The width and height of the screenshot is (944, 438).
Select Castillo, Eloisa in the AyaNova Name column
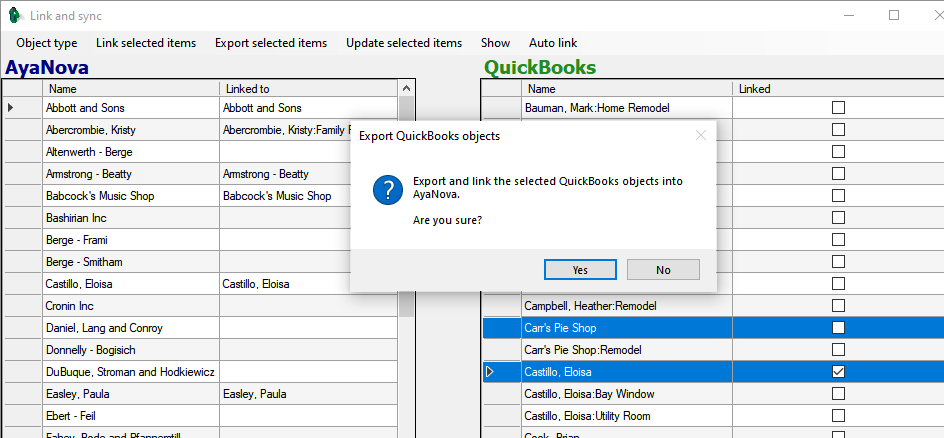131,284
